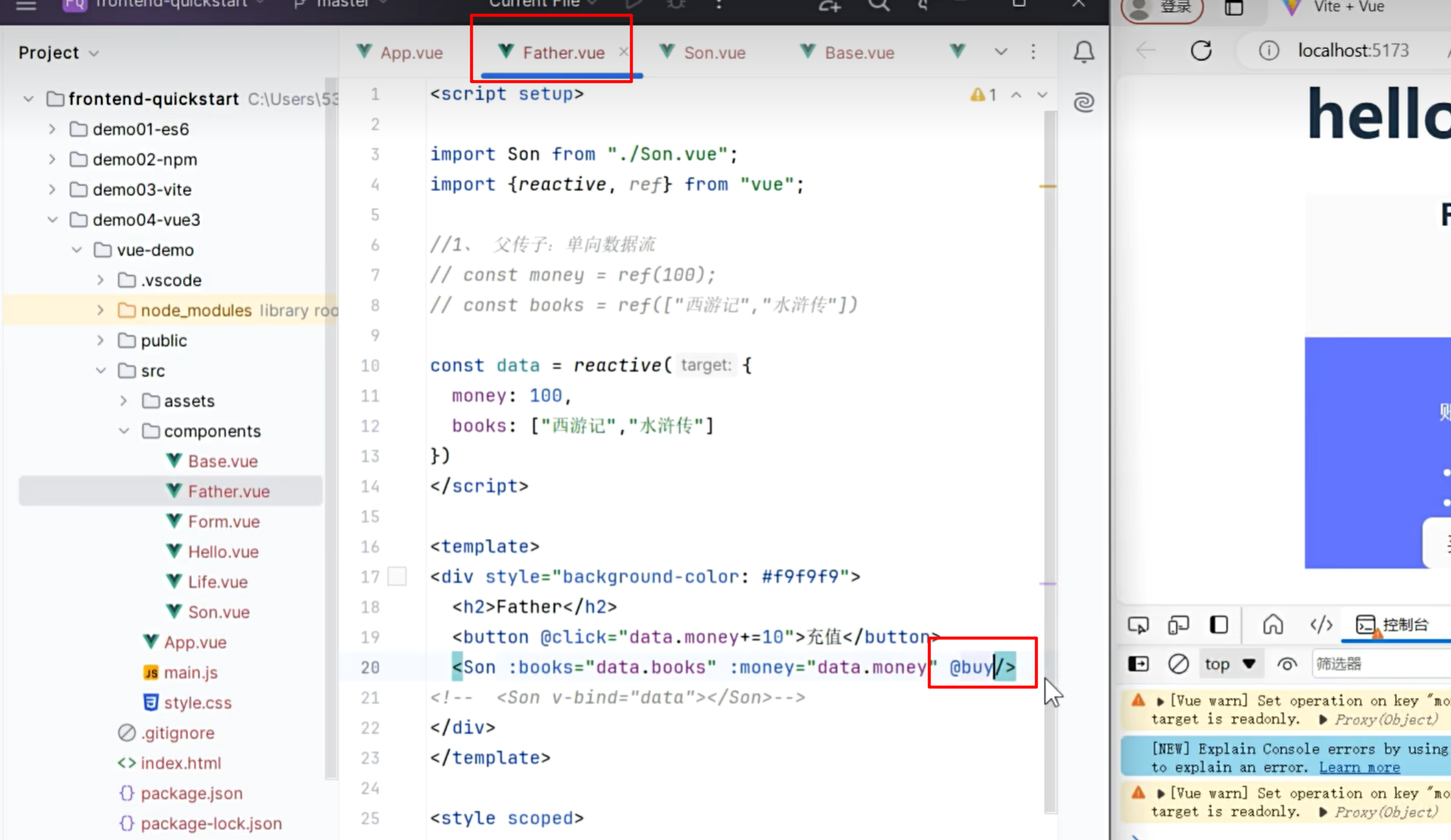The height and width of the screenshot is (840, 1451).
Task: Expand the first Vue warn console message
Action: pyautogui.click(x=1160, y=701)
